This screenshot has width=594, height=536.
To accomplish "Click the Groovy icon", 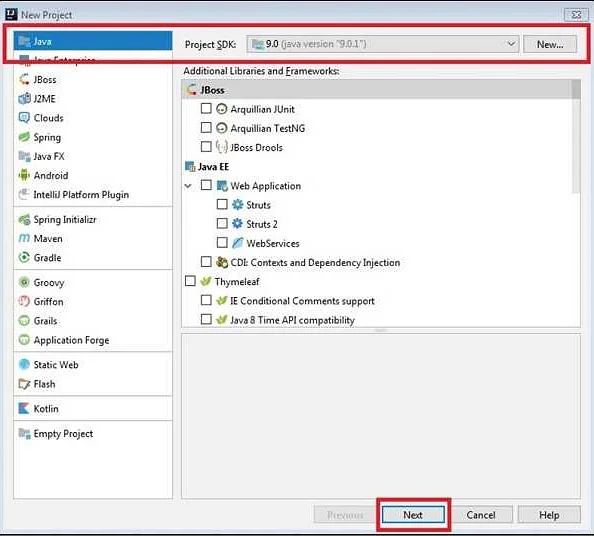I will point(24,282).
